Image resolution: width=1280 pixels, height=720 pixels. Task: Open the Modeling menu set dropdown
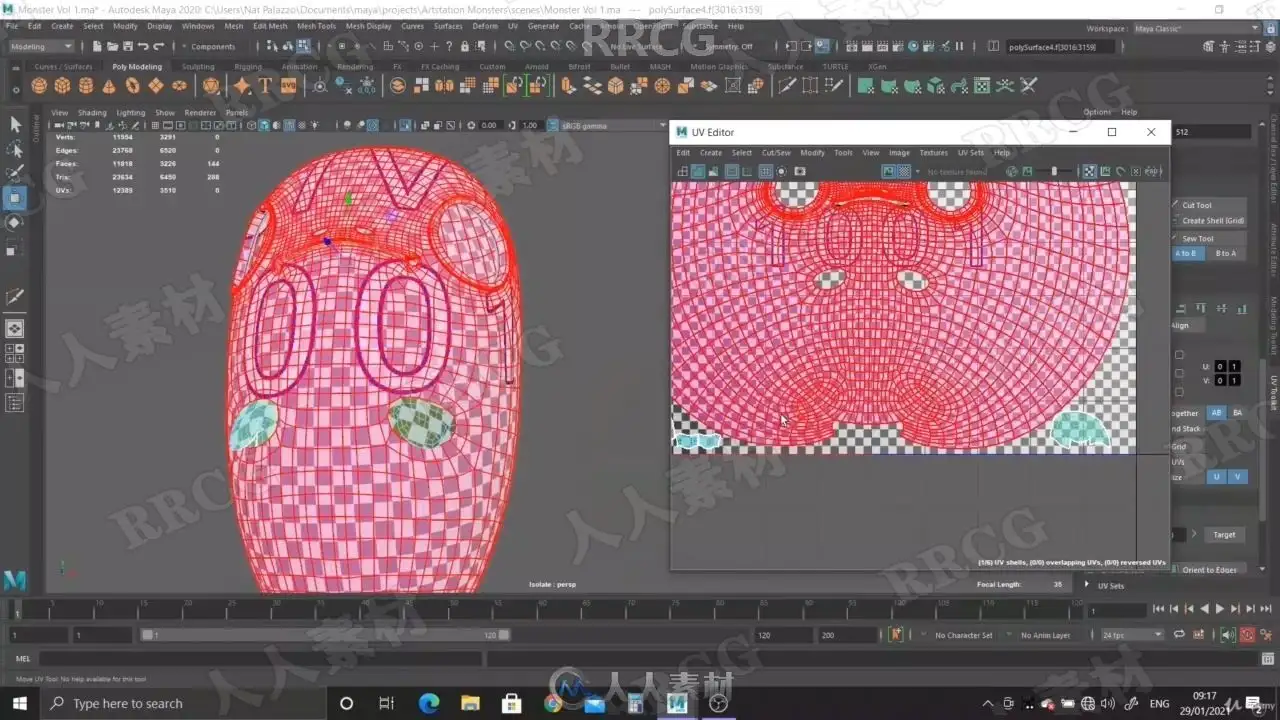40,46
